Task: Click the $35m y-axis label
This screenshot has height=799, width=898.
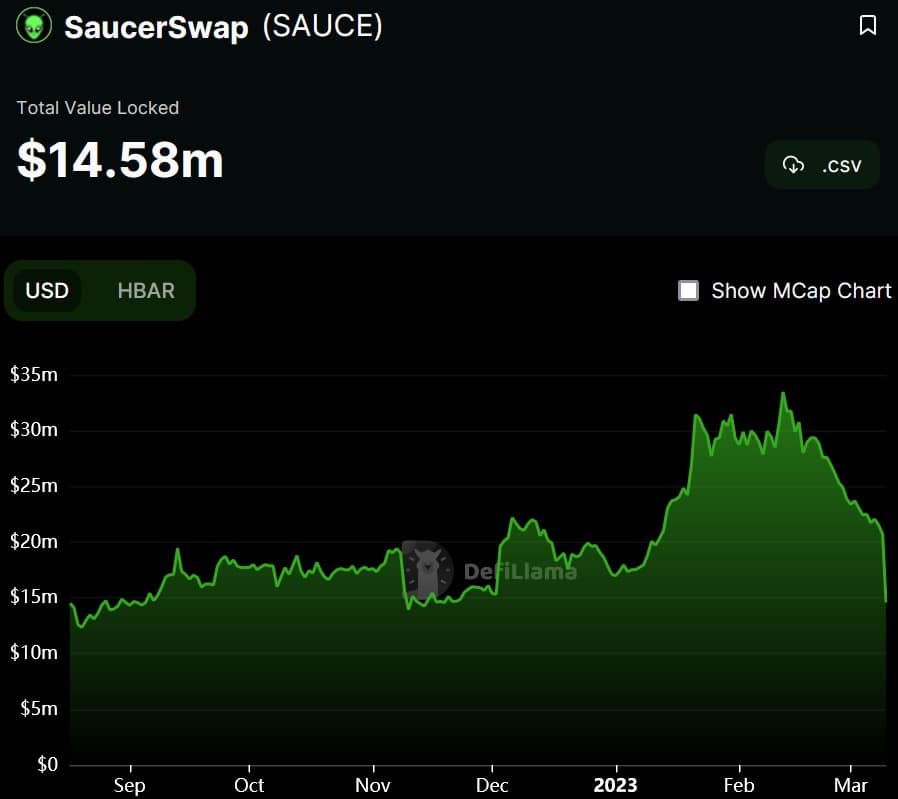Action: click(x=33, y=375)
